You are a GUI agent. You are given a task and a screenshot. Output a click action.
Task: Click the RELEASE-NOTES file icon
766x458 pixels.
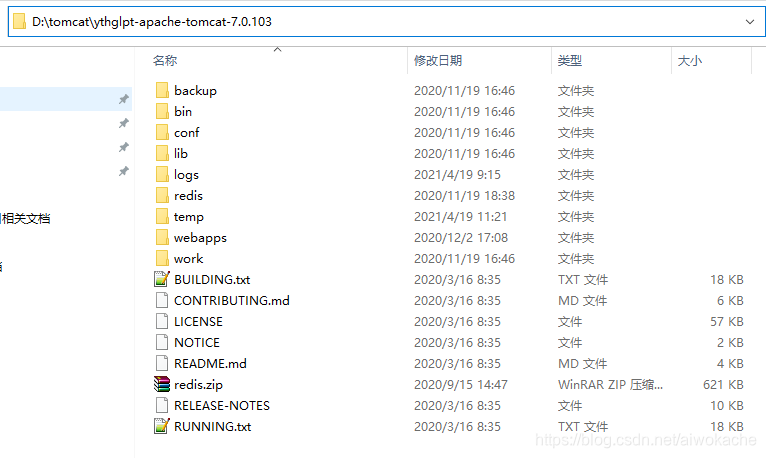tap(162, 405)
